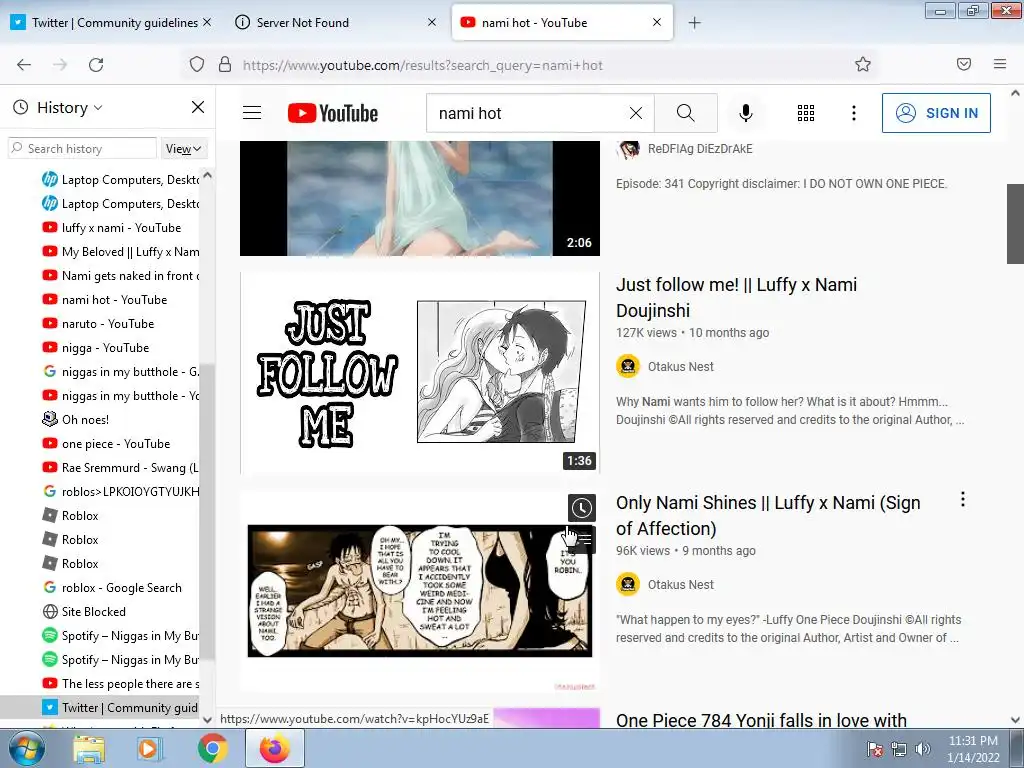Image resolution: width=1024 pixels, height=768 pixels.
Task: Open 'one piece - YouTube' history entry
Action: pos(116,444)
